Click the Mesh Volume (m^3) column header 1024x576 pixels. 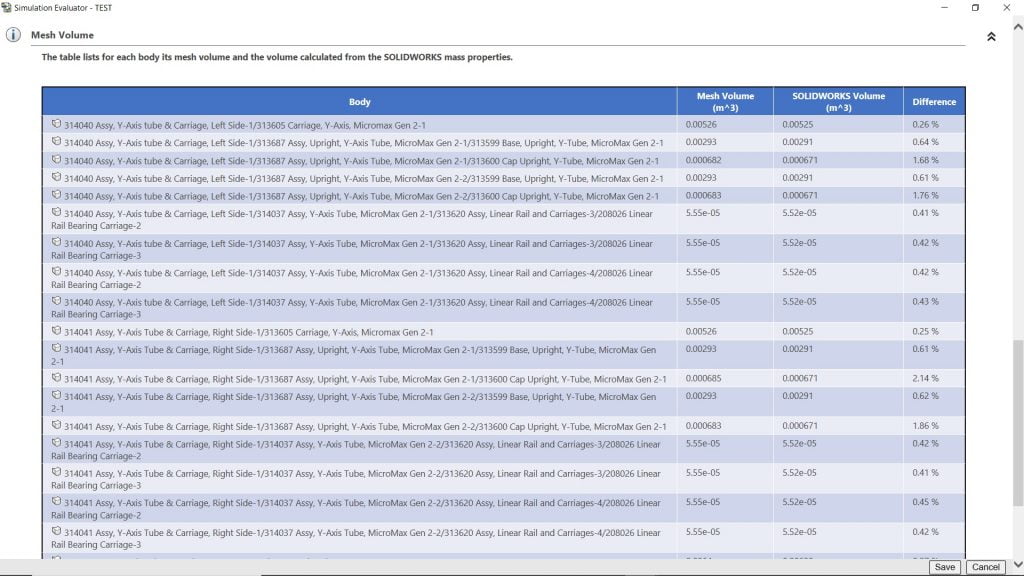click(x=725, y=101)
